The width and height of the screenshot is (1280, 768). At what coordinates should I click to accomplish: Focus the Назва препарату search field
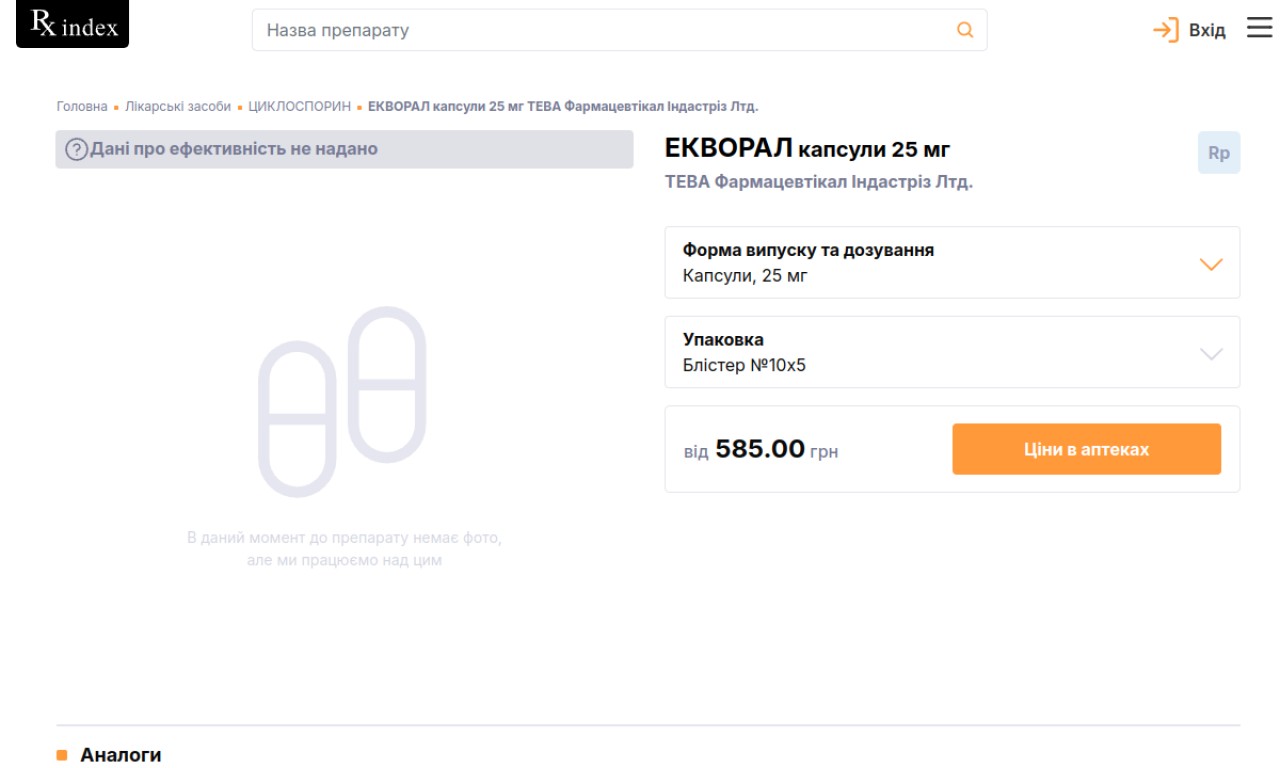(x=600, y=30)
